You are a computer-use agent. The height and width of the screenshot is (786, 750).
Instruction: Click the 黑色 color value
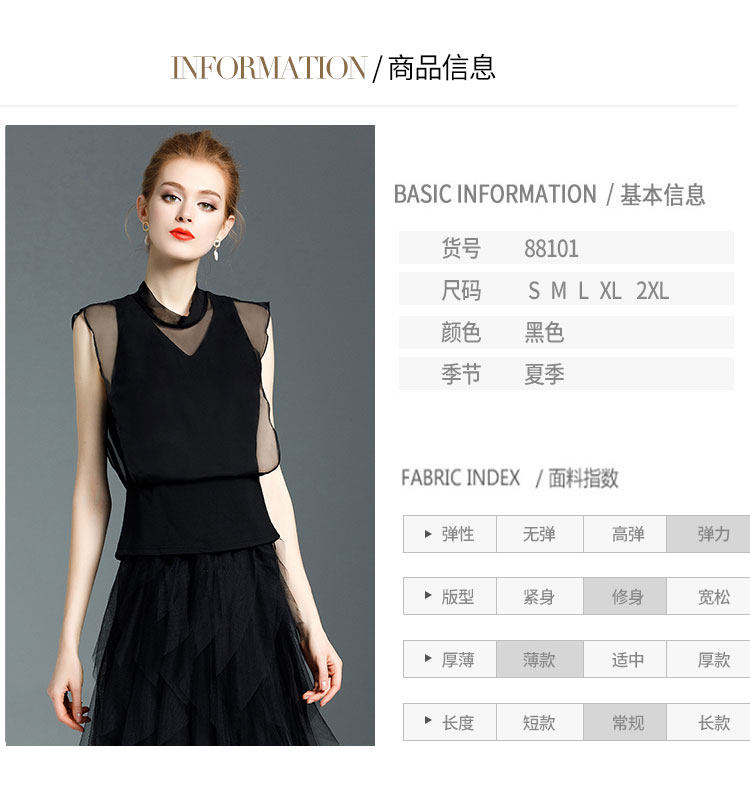click(544, 332)
